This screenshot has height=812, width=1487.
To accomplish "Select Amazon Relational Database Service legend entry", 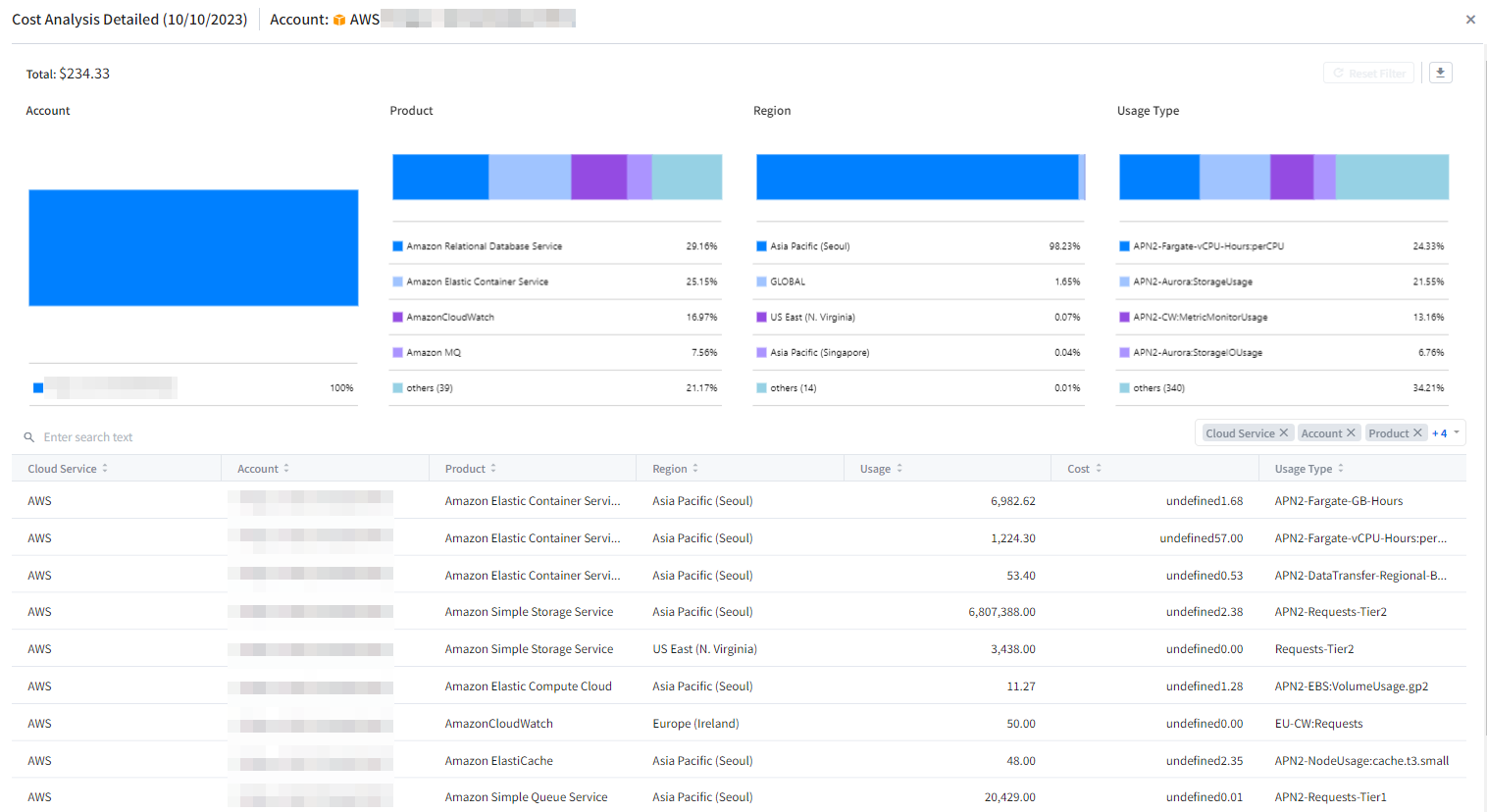I will 484,246.
